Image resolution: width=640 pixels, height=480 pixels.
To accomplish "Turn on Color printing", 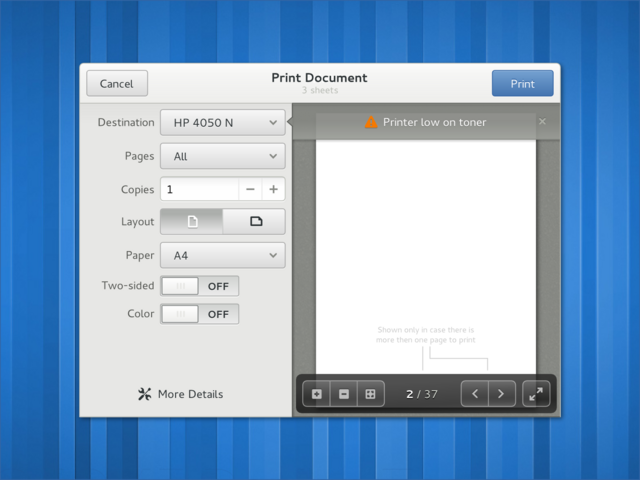I will click(x=200, y=314).
